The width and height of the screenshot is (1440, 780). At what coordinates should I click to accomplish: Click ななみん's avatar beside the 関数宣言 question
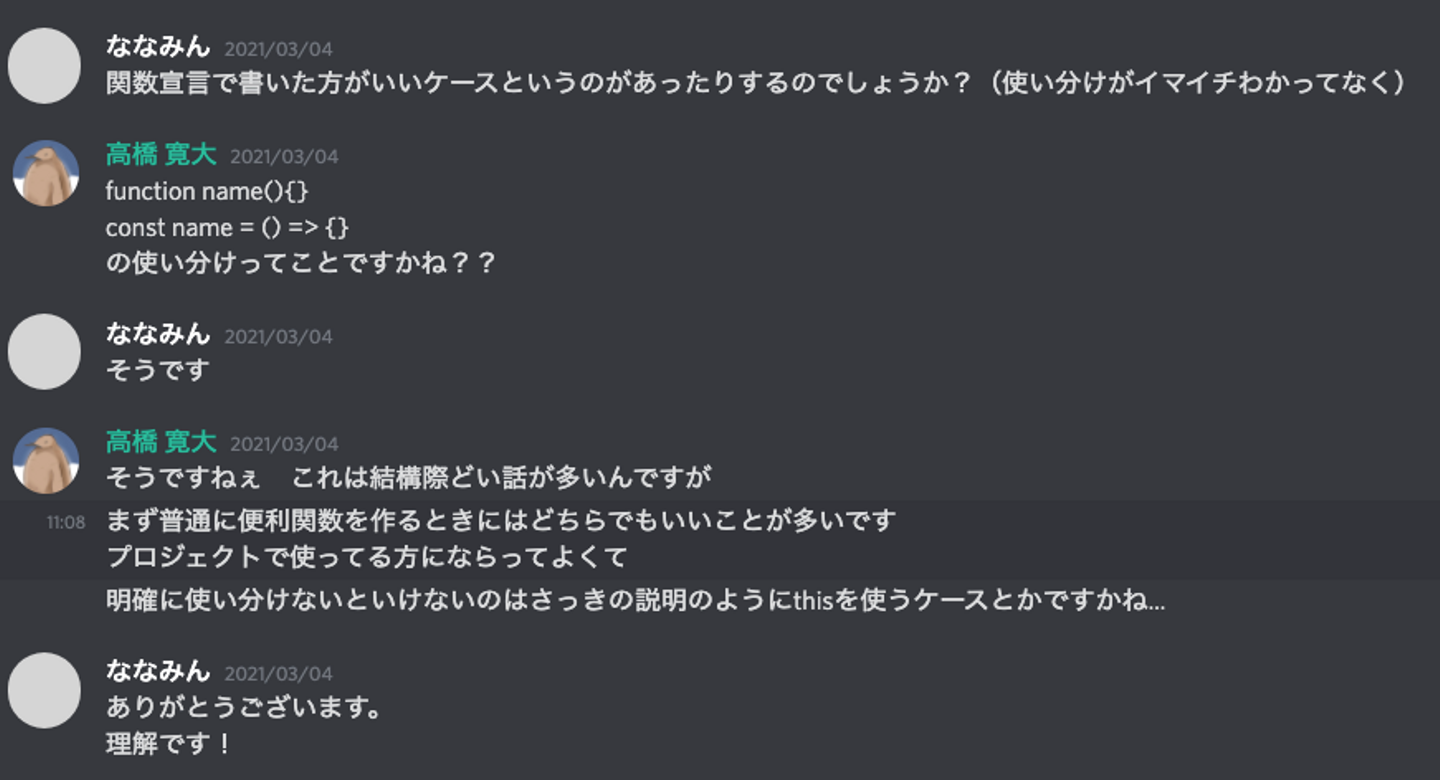44,66
